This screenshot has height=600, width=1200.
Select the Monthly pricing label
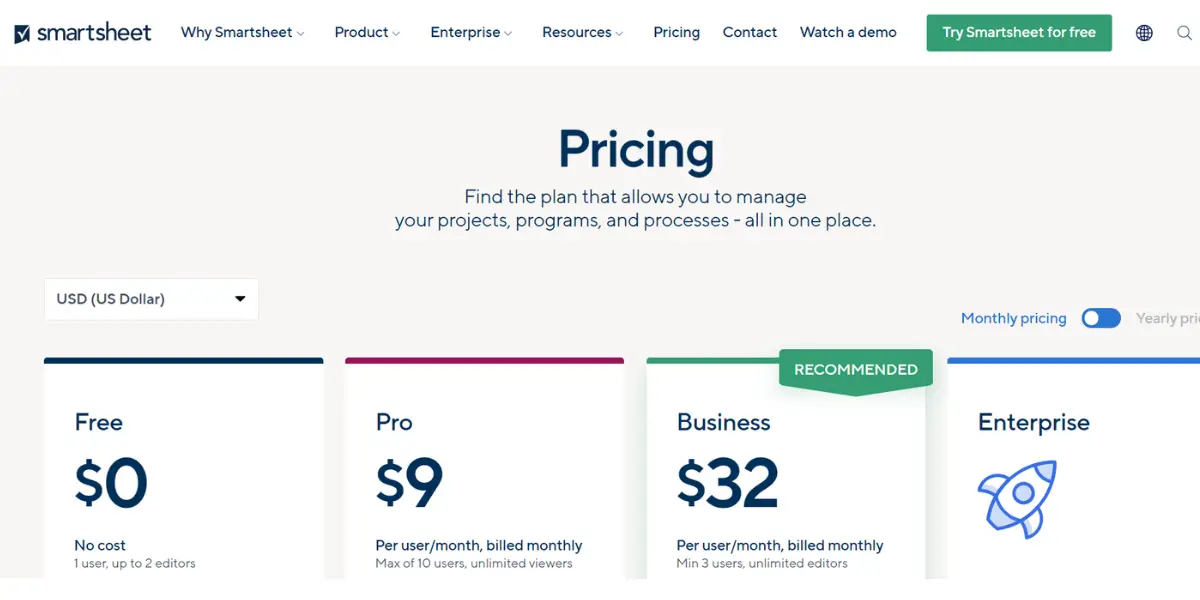point(1013,318)
